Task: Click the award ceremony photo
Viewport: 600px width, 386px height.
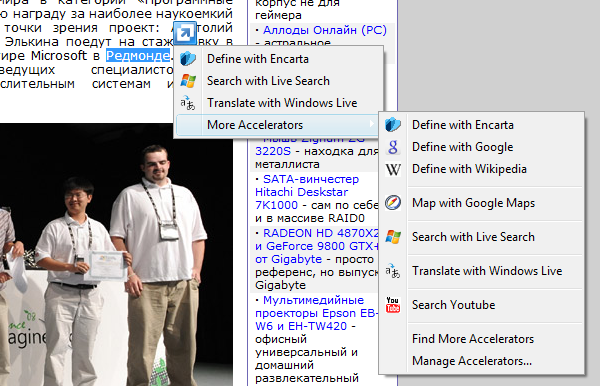Action: (x=116, y=254)
